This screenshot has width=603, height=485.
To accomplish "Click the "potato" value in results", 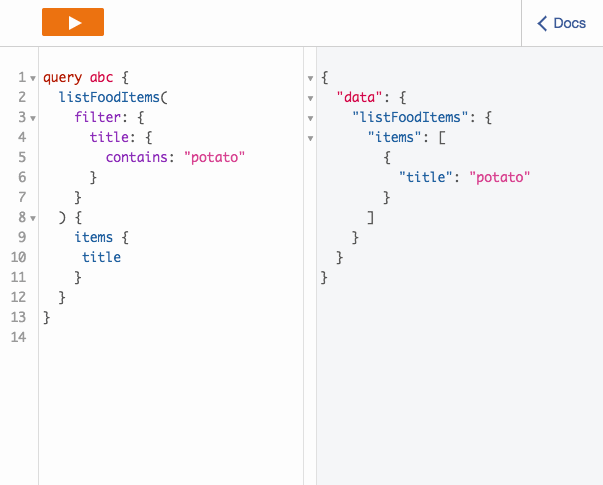I will tap(500, 177).
